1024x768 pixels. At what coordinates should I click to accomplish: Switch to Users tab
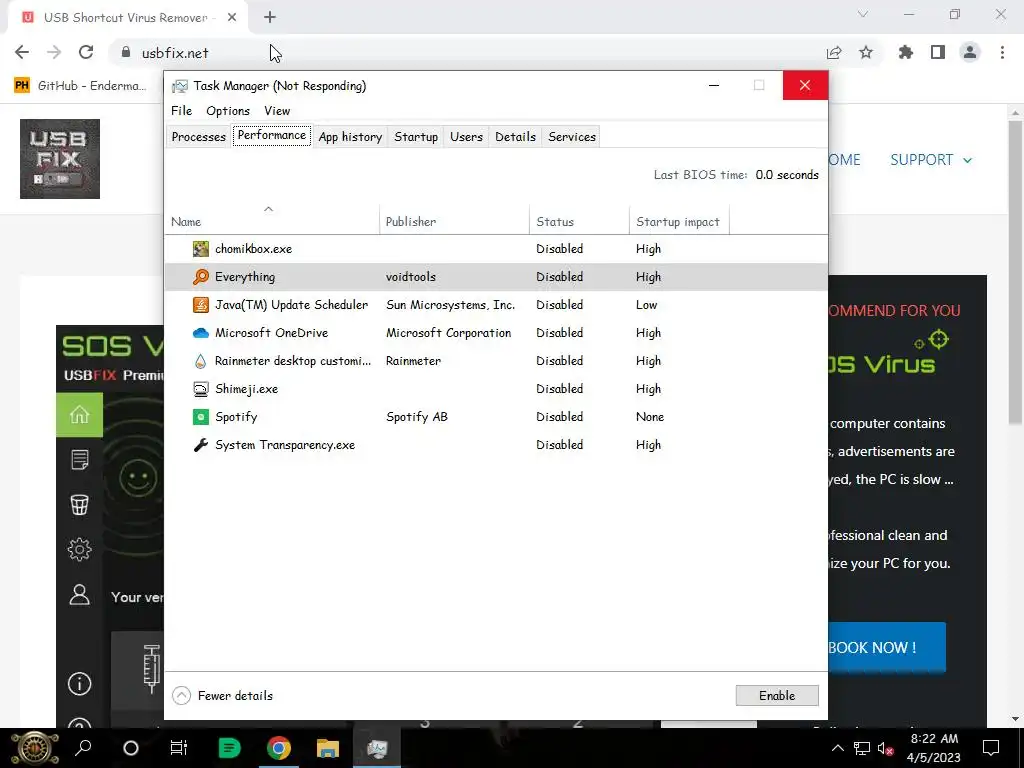pos(466,137)
